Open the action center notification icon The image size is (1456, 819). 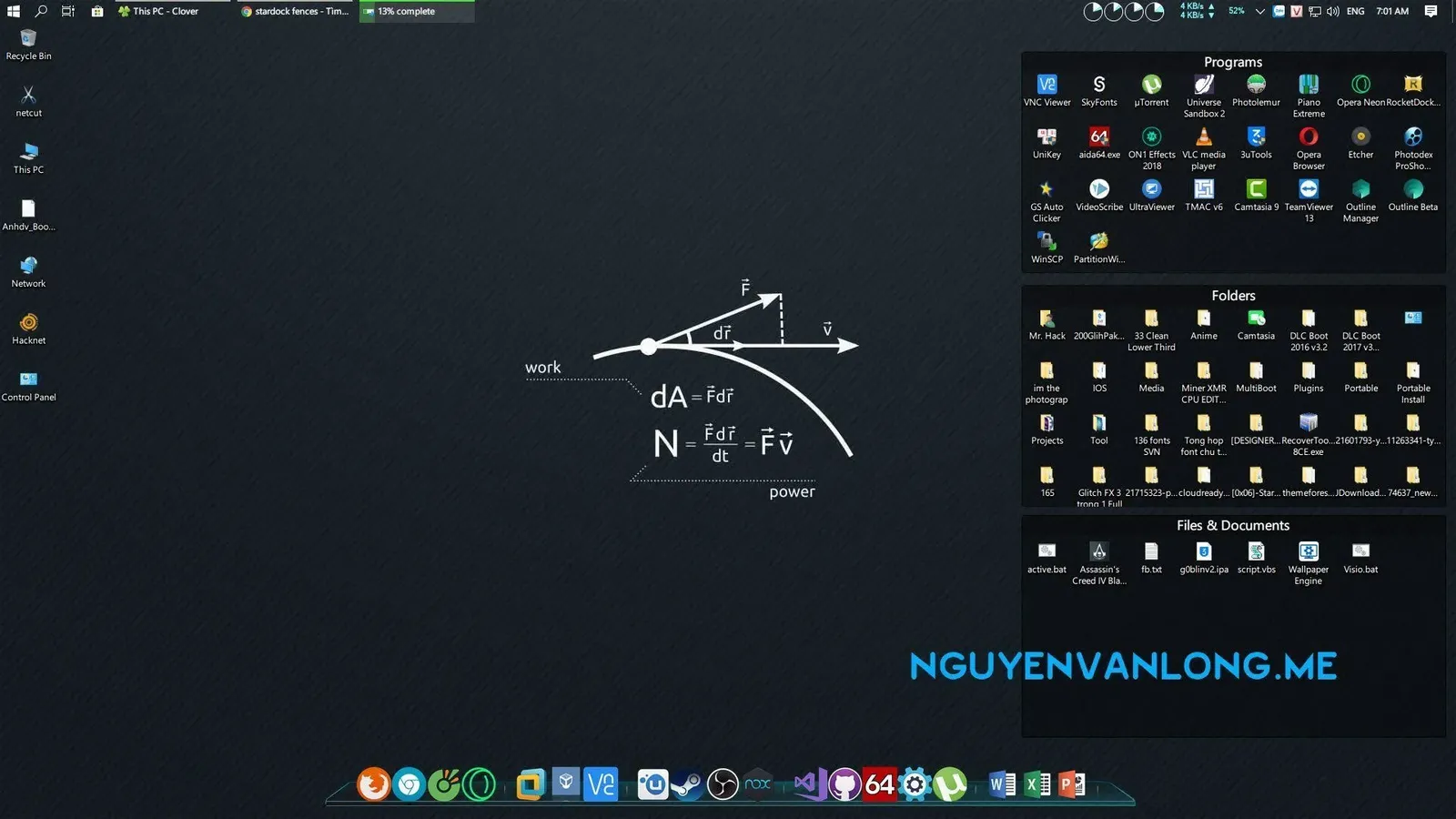1431,12
